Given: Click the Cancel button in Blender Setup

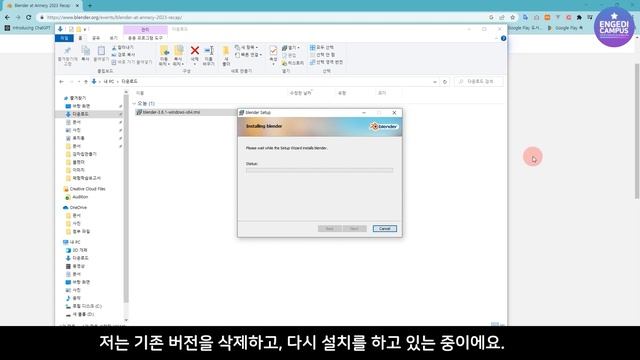Looking at the screenshot, I should 384,229.
